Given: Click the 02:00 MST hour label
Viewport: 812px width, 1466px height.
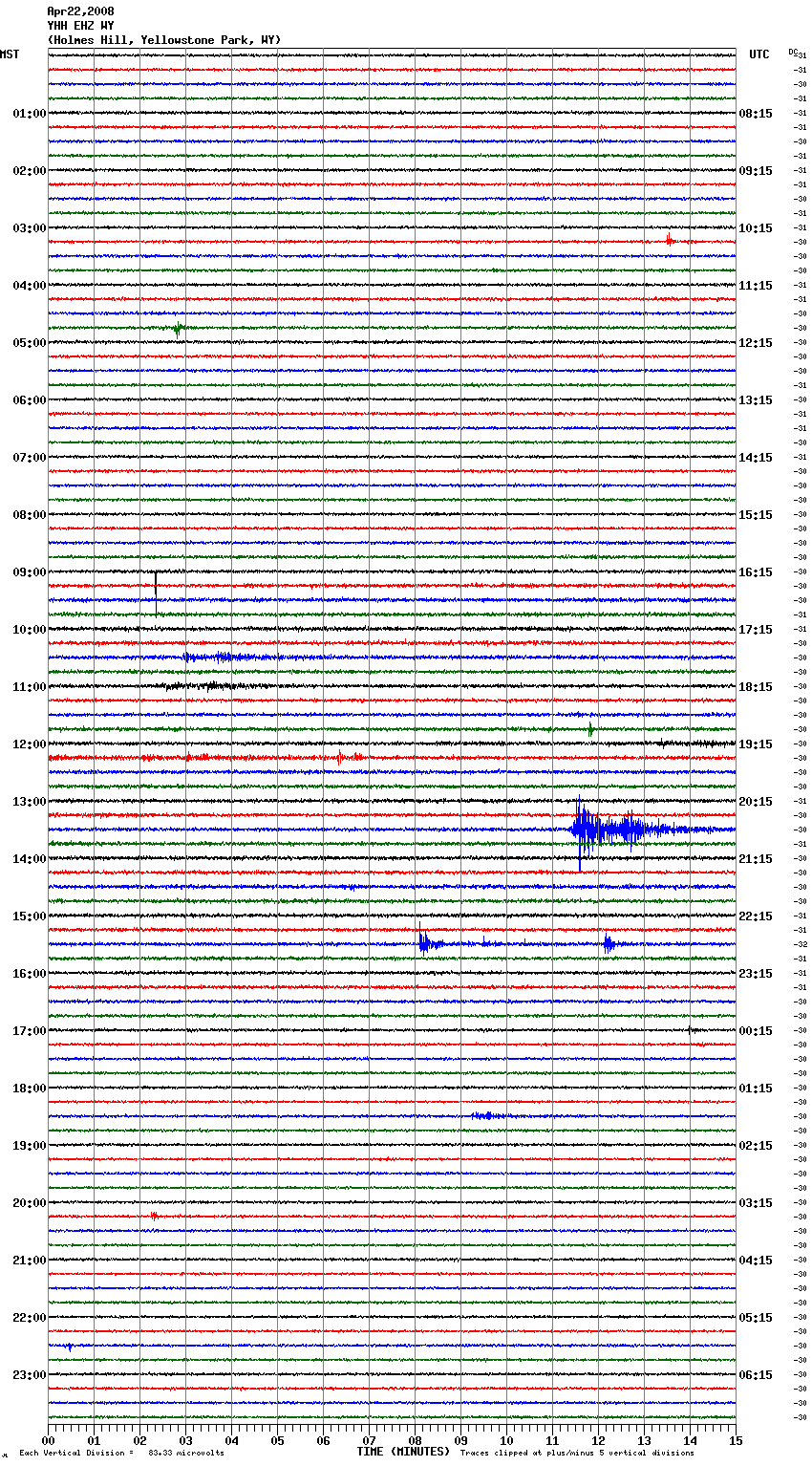Looking at the screenshot, I should 30,171.
